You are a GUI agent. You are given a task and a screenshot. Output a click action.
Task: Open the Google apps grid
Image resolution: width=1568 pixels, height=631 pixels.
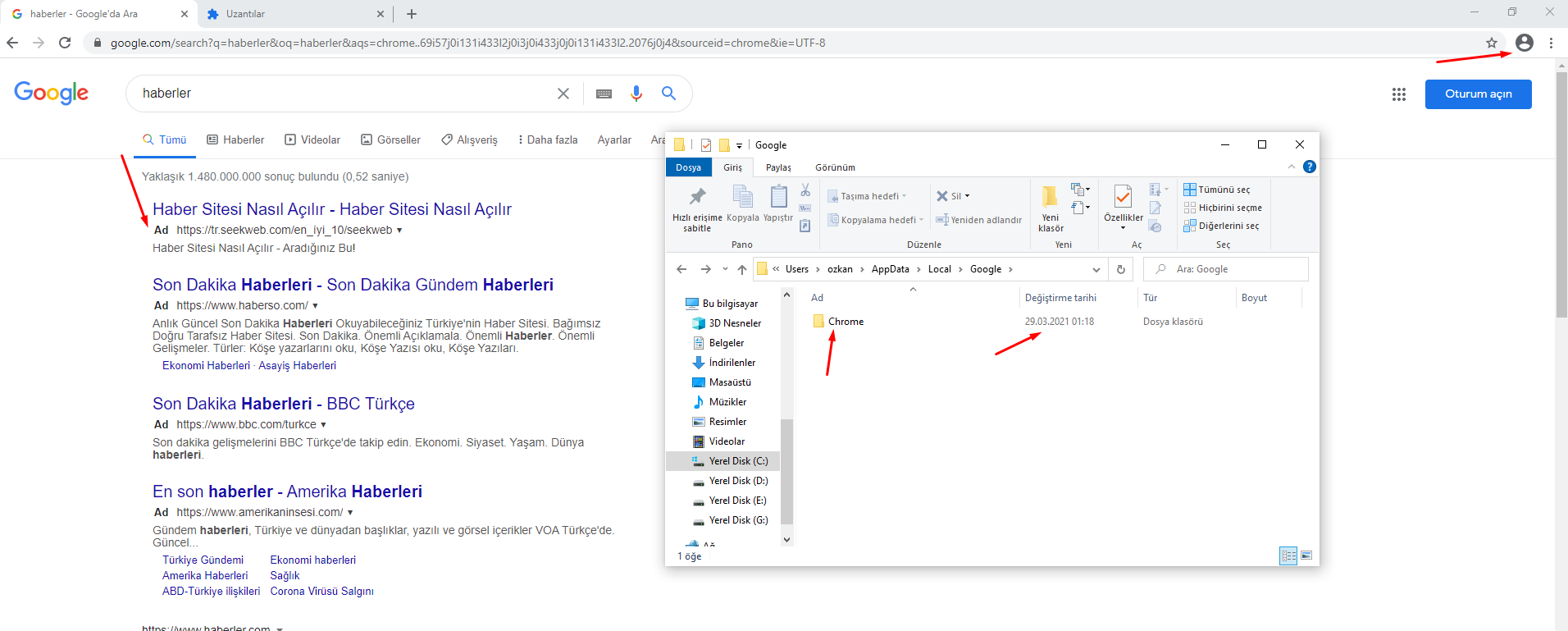(1399, 94)
